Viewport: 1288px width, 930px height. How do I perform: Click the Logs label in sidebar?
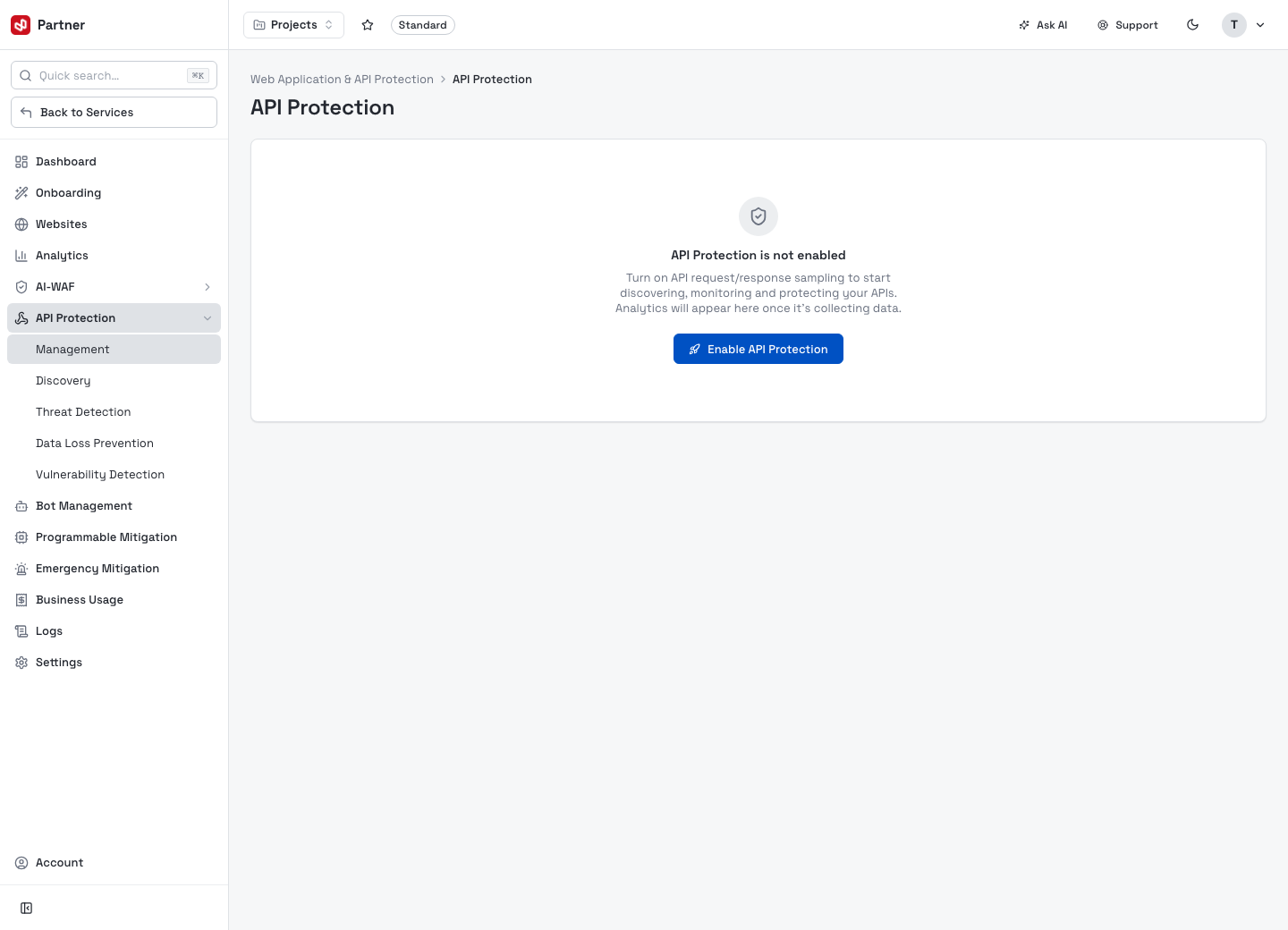49,631
